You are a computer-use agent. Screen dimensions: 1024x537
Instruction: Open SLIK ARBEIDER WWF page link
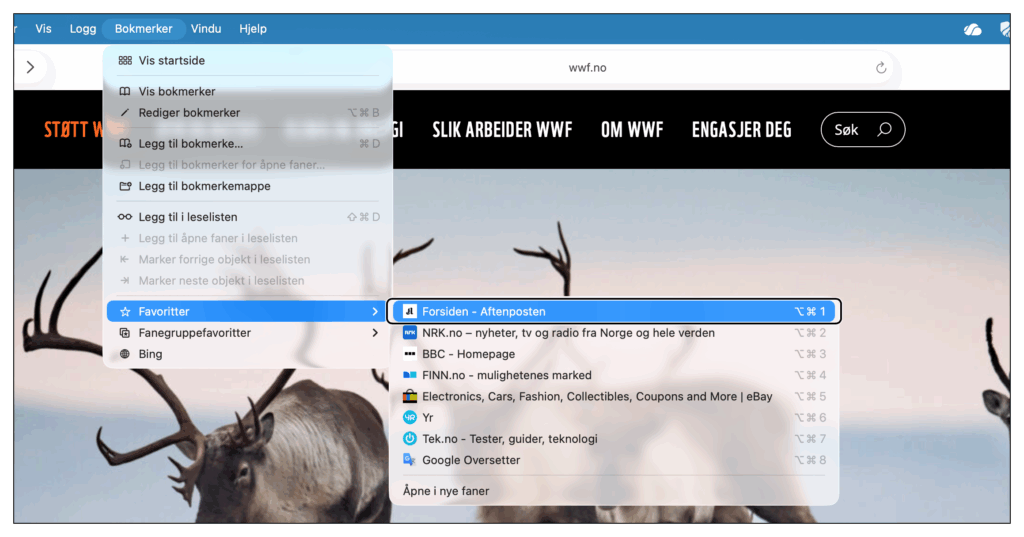pos(502,129)
